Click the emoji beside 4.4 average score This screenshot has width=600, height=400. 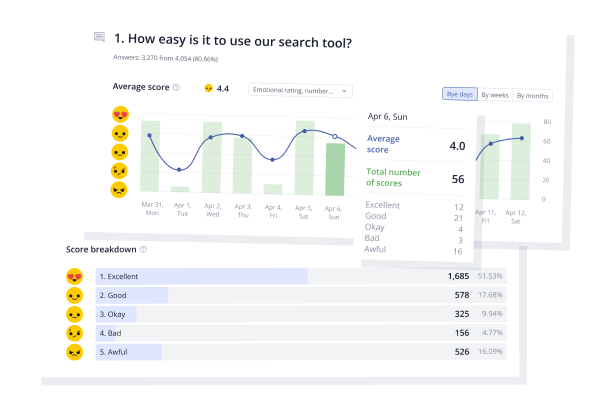208,89
